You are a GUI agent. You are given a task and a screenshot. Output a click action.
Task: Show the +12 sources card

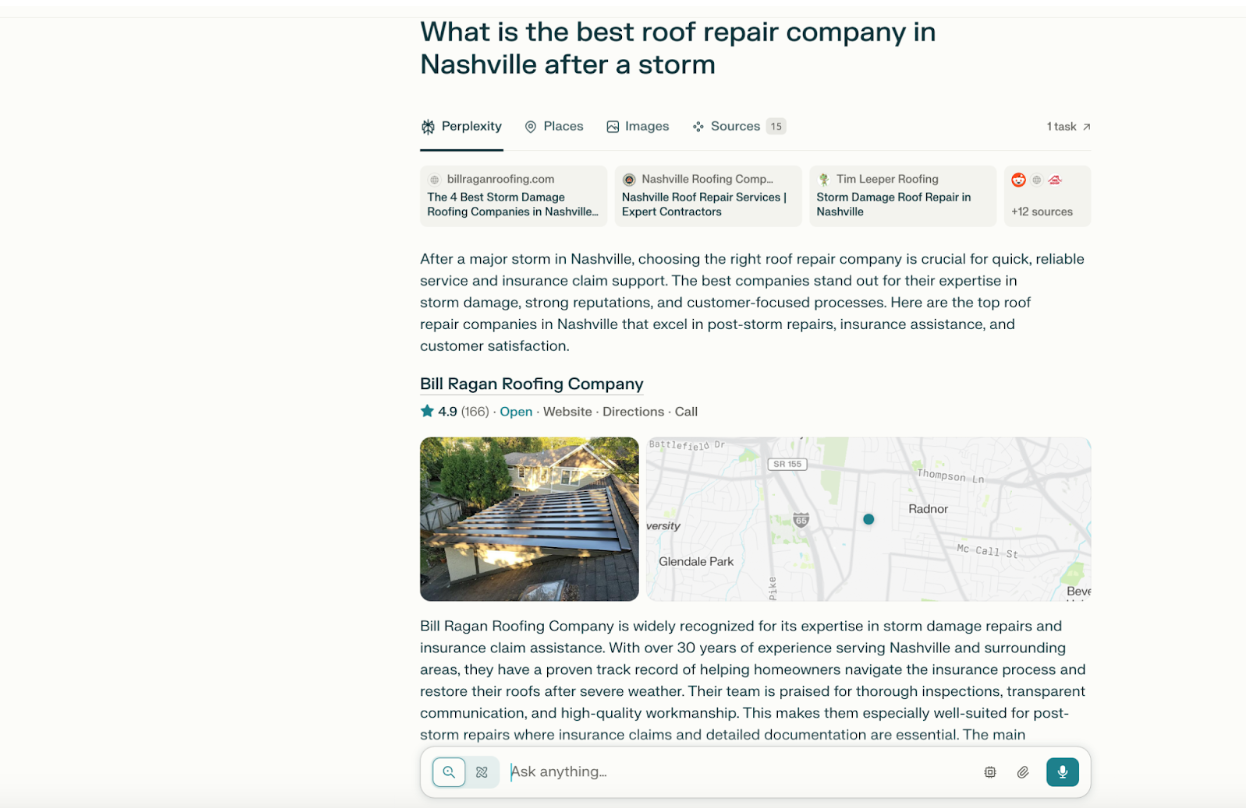(x=1047, y=196)
